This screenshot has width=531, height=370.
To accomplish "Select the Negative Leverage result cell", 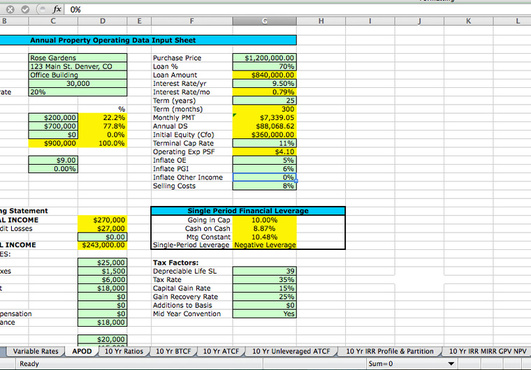I will tap(264, 245).
